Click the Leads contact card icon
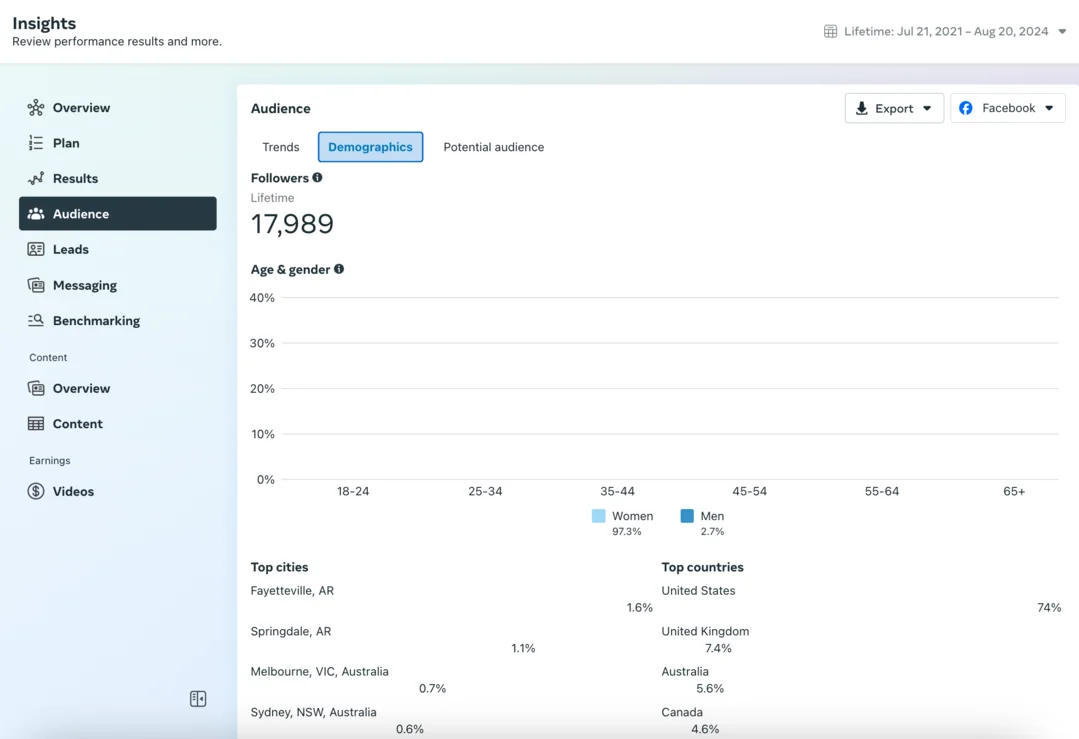The width and height of the screenshot is (1079, 739). pyautogui.click(x=36, y=249)
